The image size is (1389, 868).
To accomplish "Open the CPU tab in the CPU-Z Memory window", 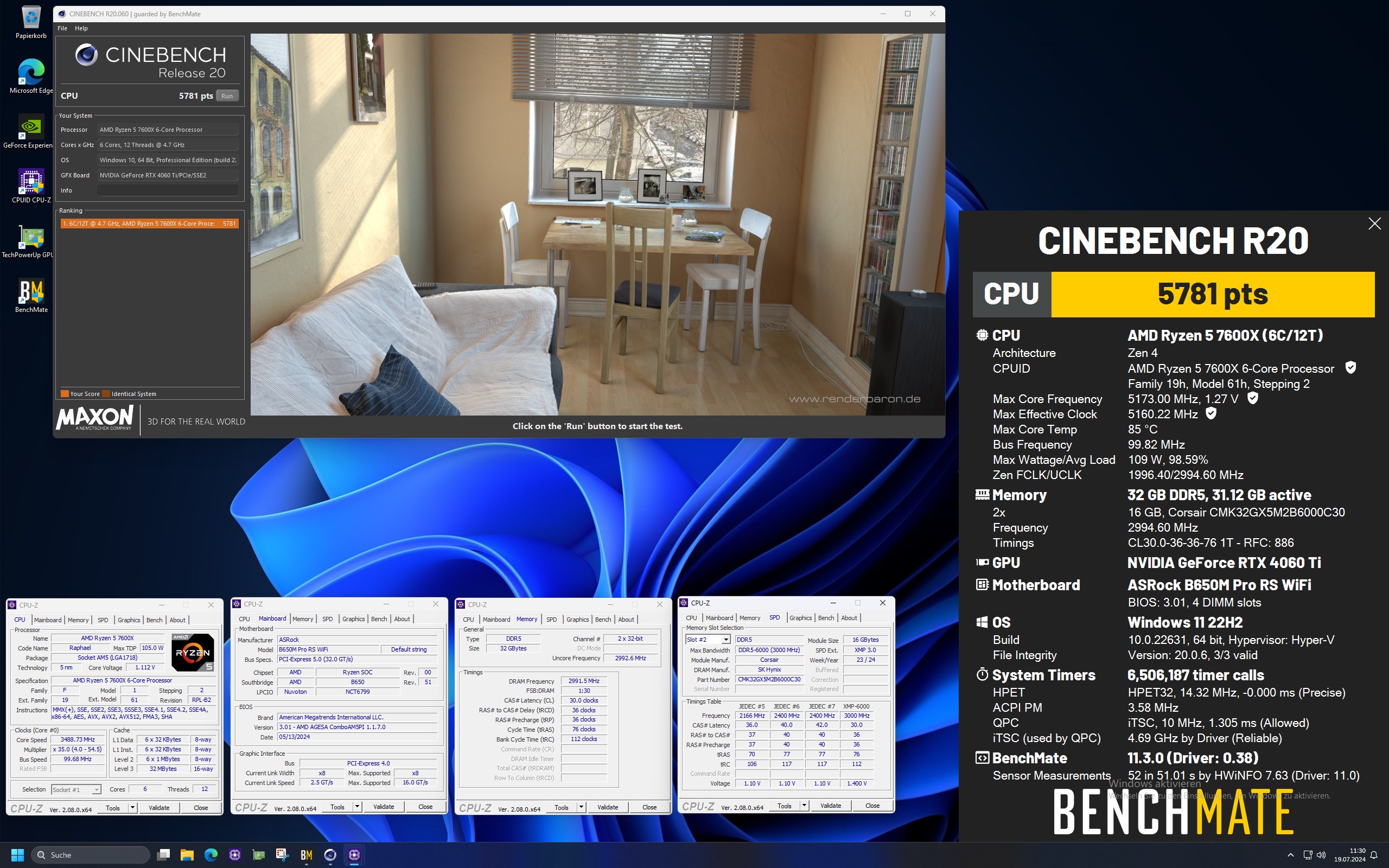I will coord(468,620).
